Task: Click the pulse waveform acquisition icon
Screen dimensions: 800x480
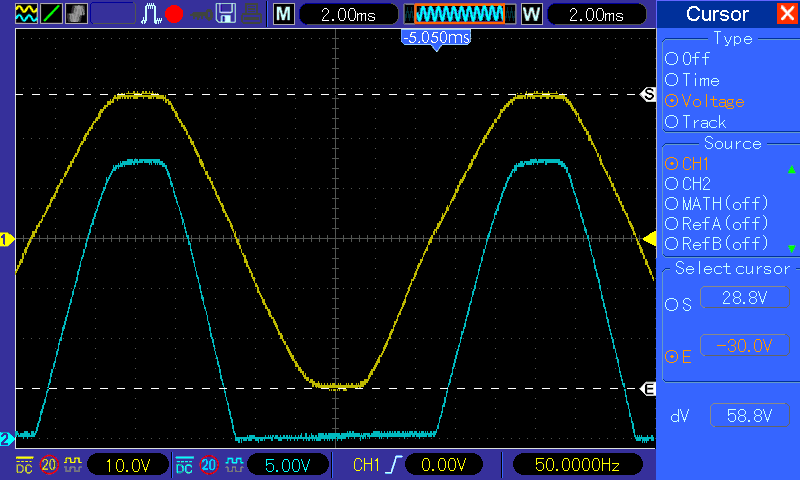Action: pos(151,14)
